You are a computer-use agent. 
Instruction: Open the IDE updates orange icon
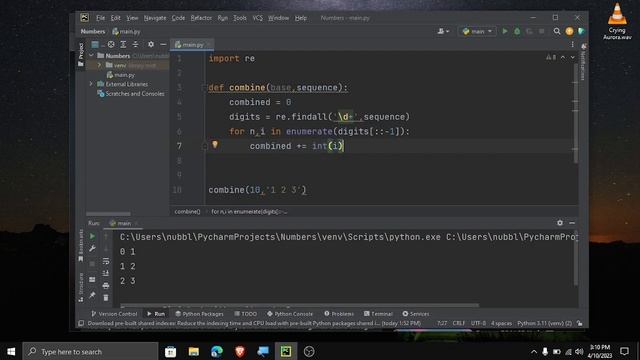pos(569,31)
